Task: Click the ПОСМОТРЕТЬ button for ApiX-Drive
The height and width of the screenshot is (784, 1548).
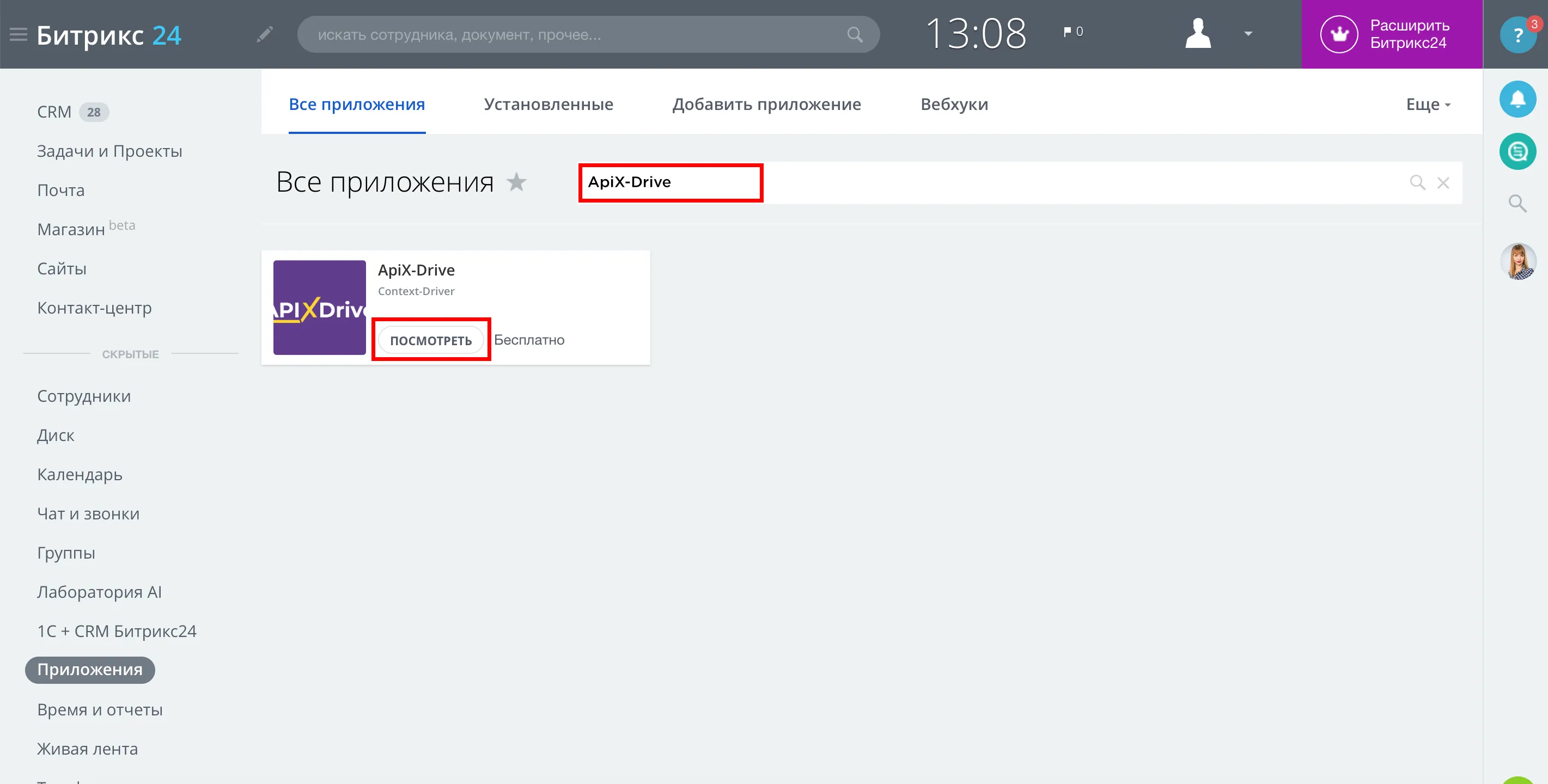Action: tap(431, 341)
